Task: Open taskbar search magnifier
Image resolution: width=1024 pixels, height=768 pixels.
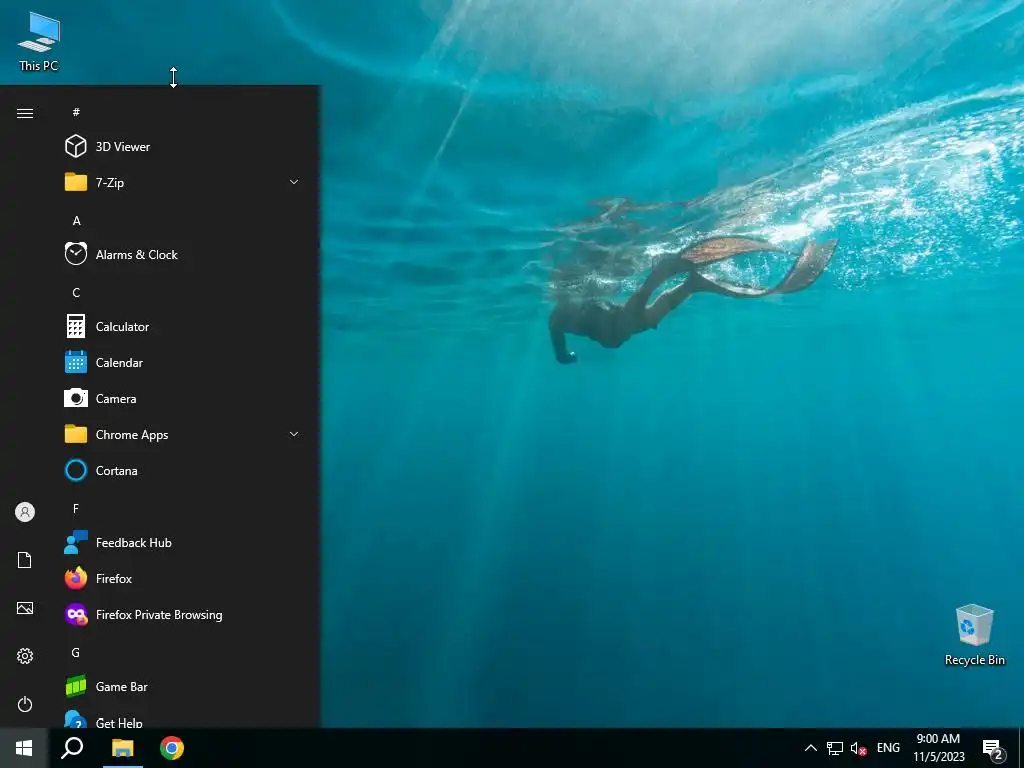Action: [x=72, y=748]
